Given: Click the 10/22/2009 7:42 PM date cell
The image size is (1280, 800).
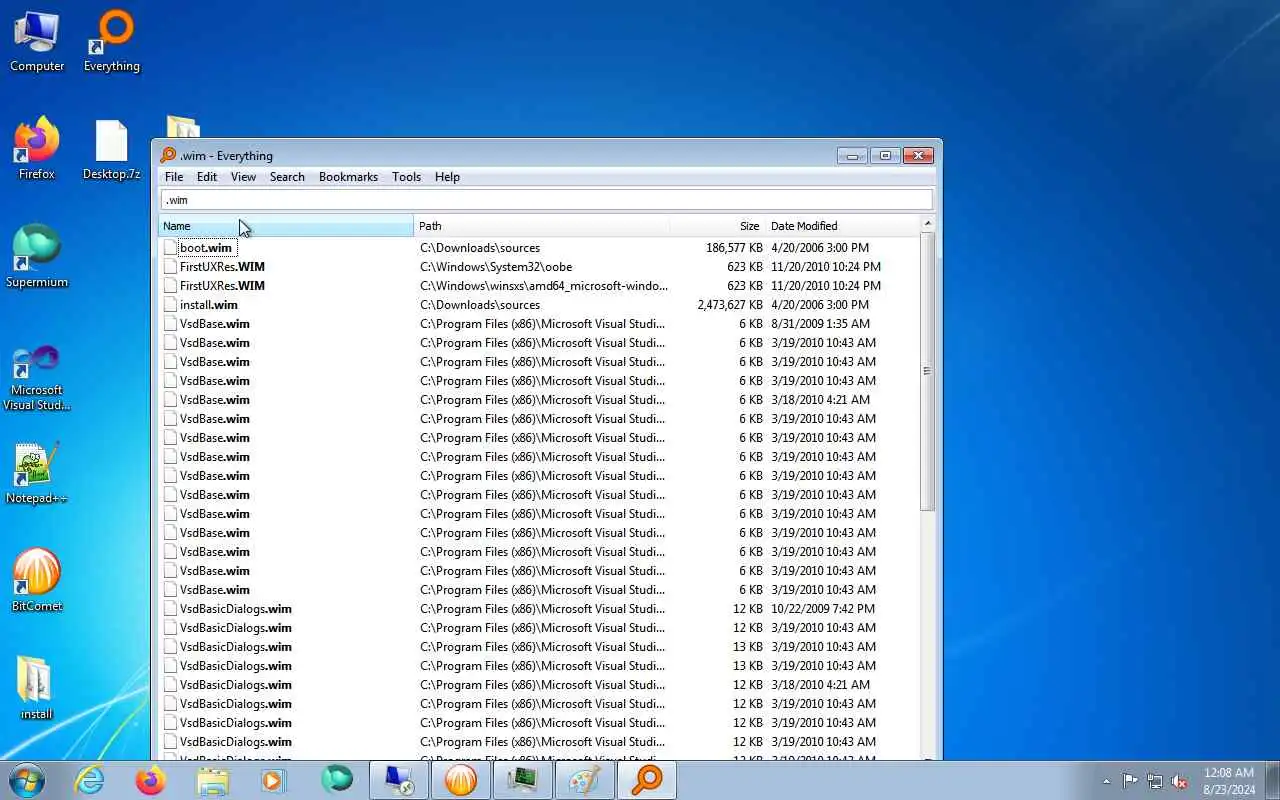Looking at the screenshot, I should [823, 609].
